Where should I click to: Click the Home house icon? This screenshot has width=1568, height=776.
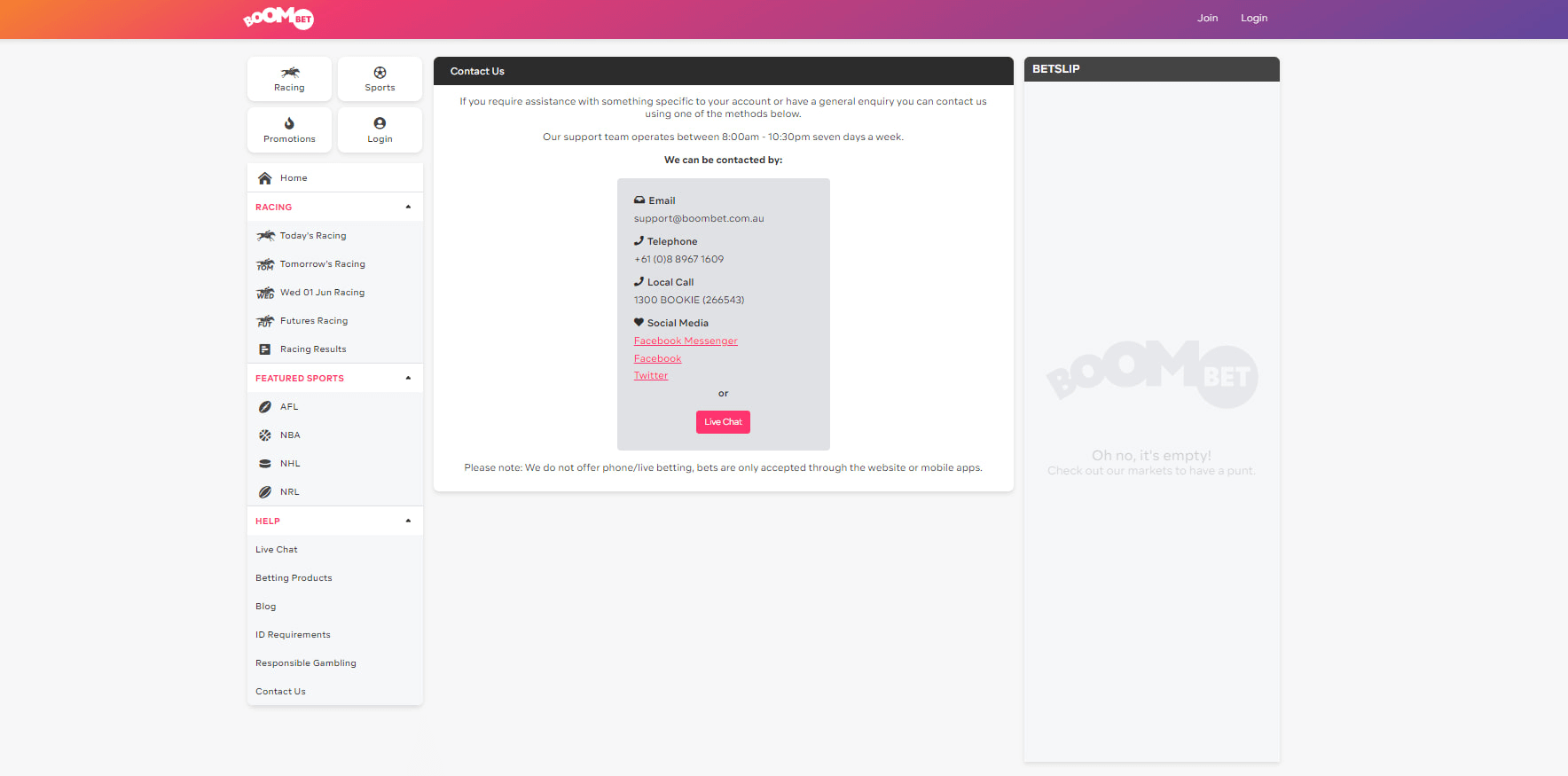click(264, 178)
